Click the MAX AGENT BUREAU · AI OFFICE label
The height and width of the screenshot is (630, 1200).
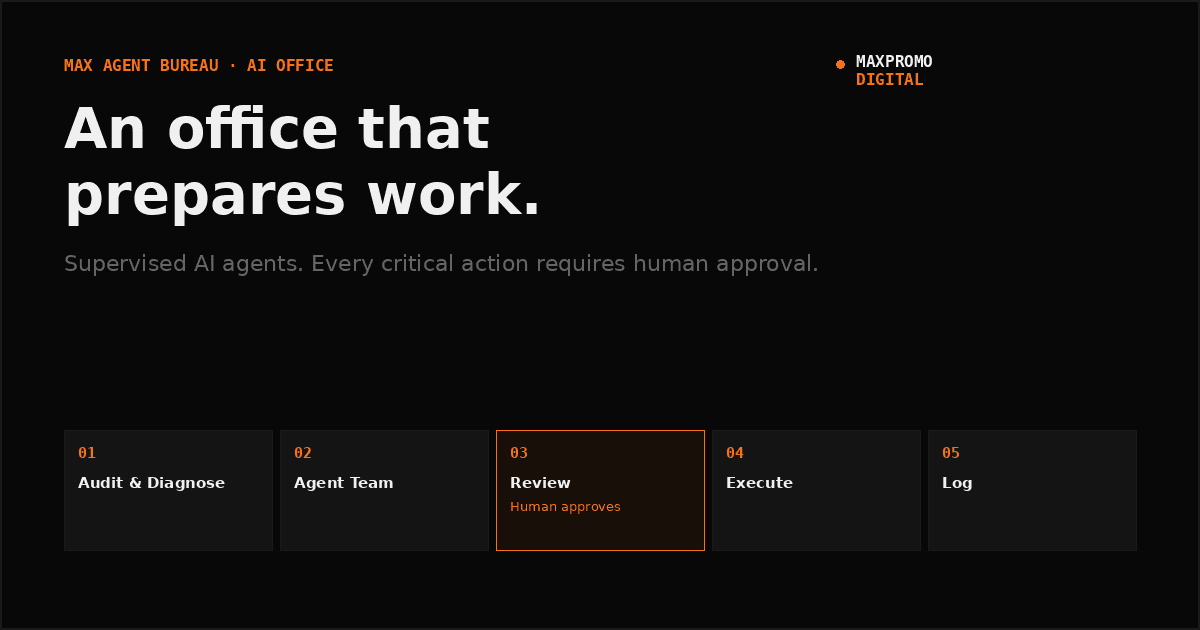(x=199, y=66)
